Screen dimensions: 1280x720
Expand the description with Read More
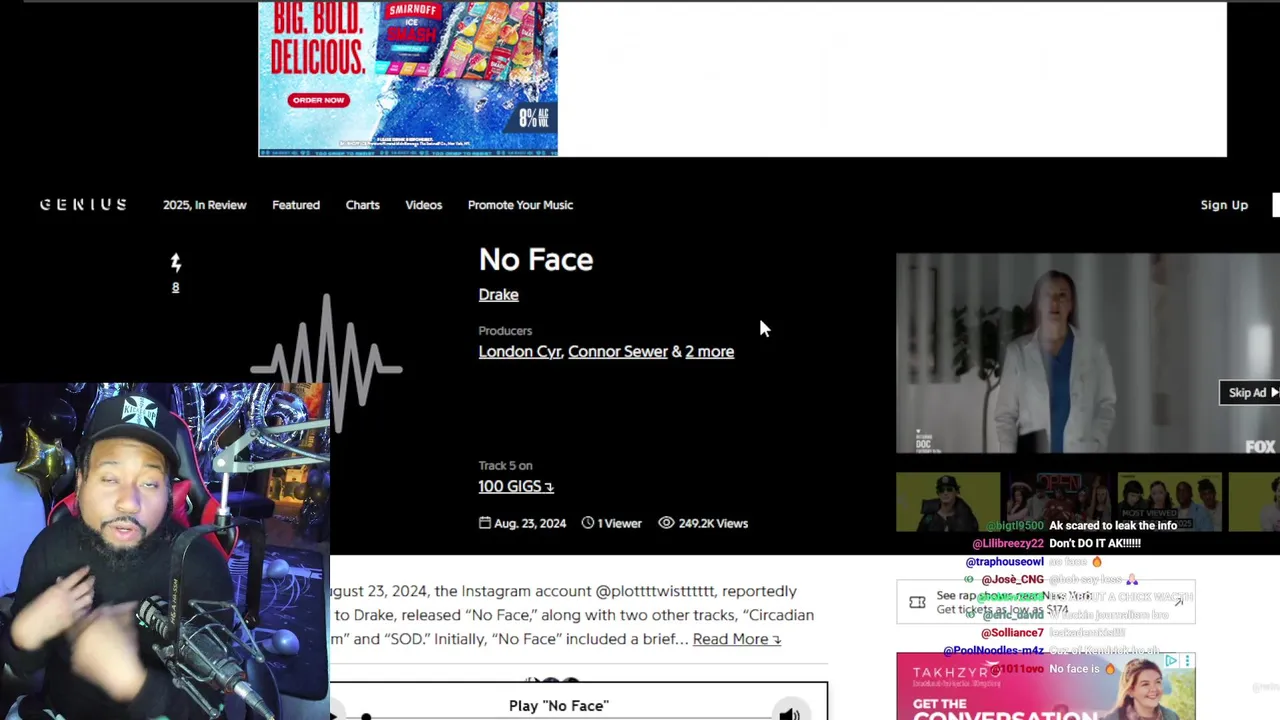pos(736,639)
